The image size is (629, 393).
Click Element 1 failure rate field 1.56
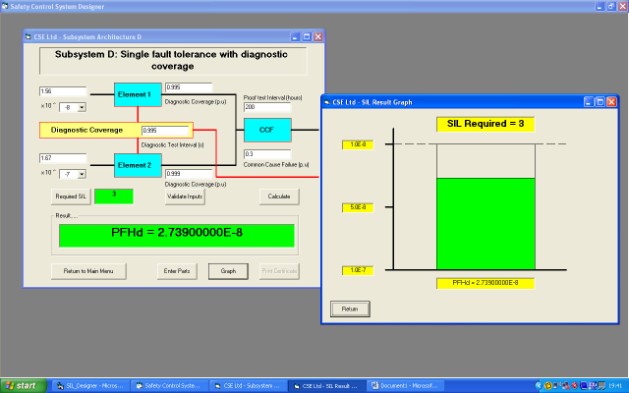pyautogui.click(x=63, y=91)
